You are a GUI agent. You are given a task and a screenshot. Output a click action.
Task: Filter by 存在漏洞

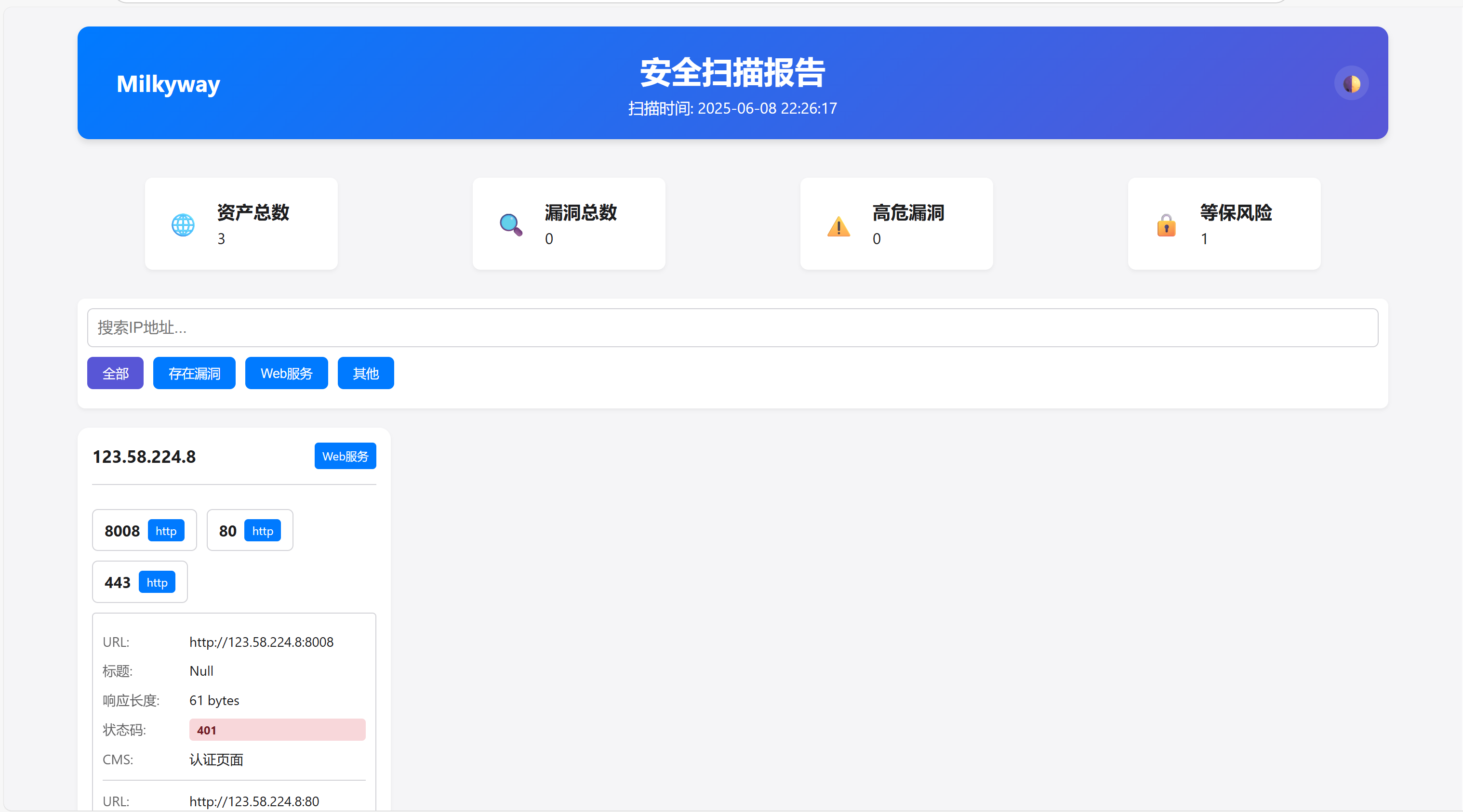(x=194, y=373)
